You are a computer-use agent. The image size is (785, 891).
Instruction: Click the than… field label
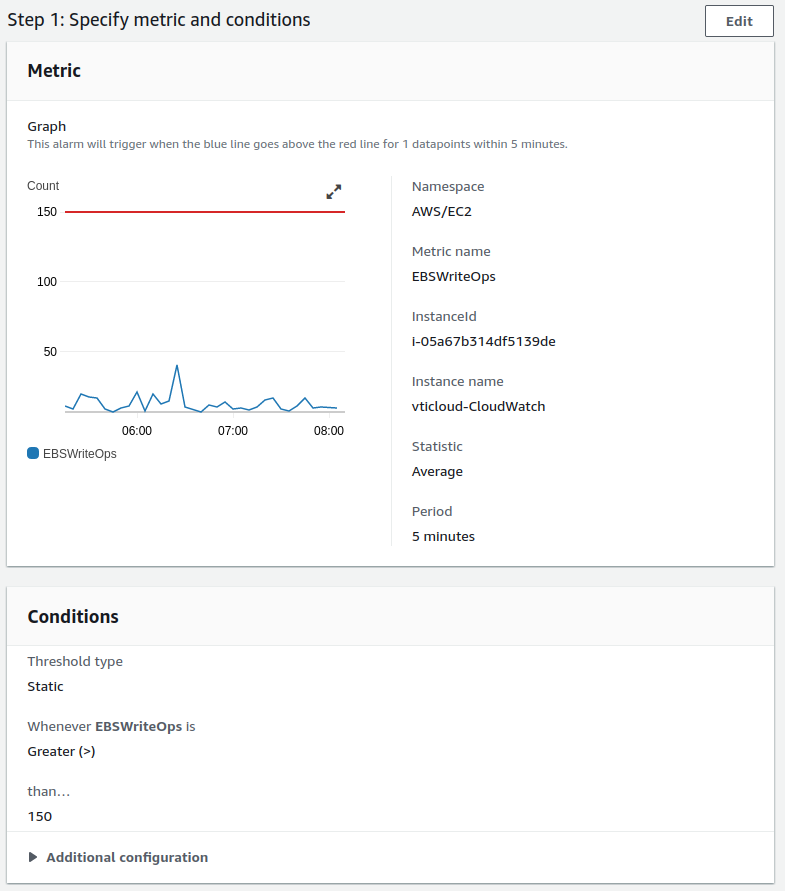[x=49, y=792]
